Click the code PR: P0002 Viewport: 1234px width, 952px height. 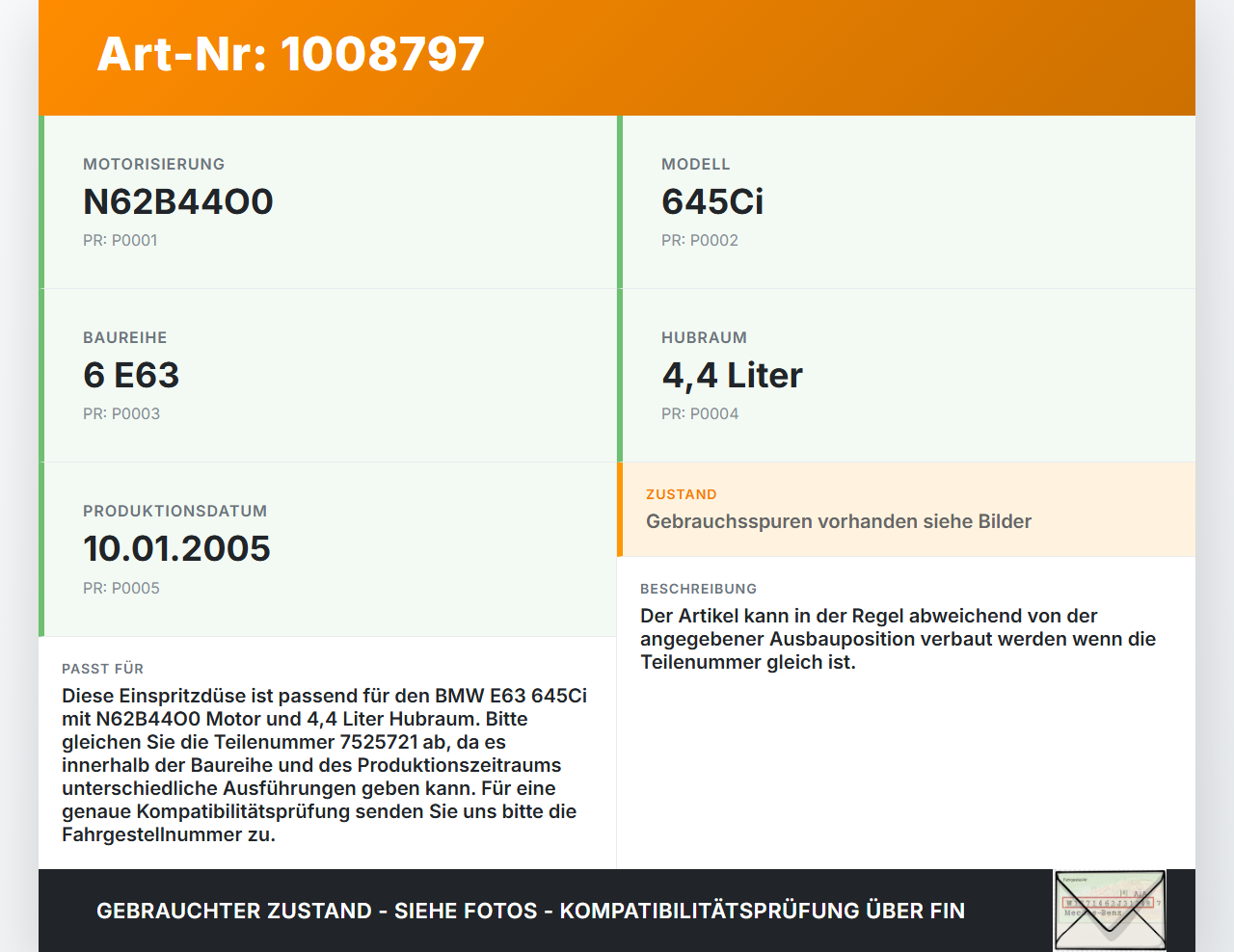(700, 241)
